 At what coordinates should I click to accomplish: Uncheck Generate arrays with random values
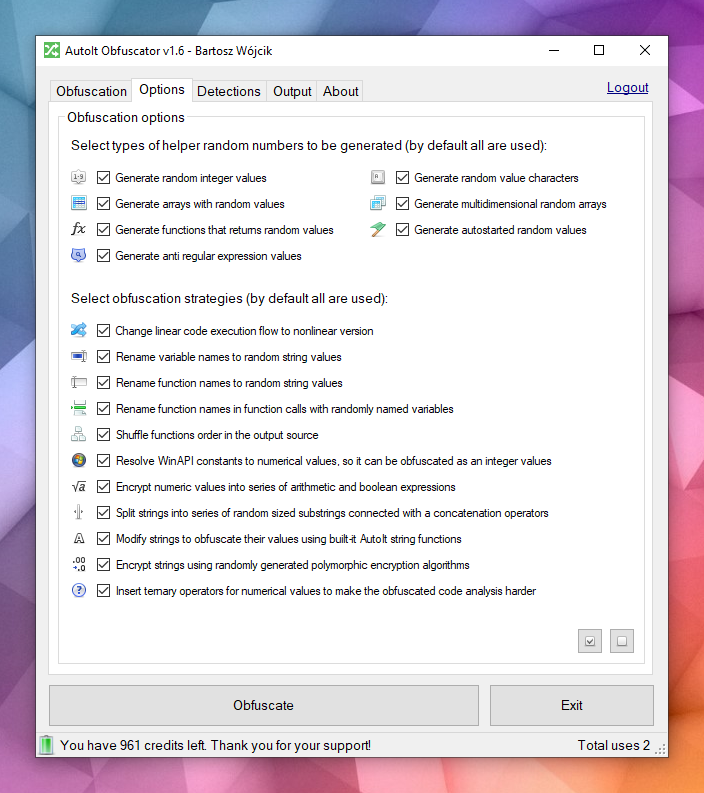[x=103, y=203]
